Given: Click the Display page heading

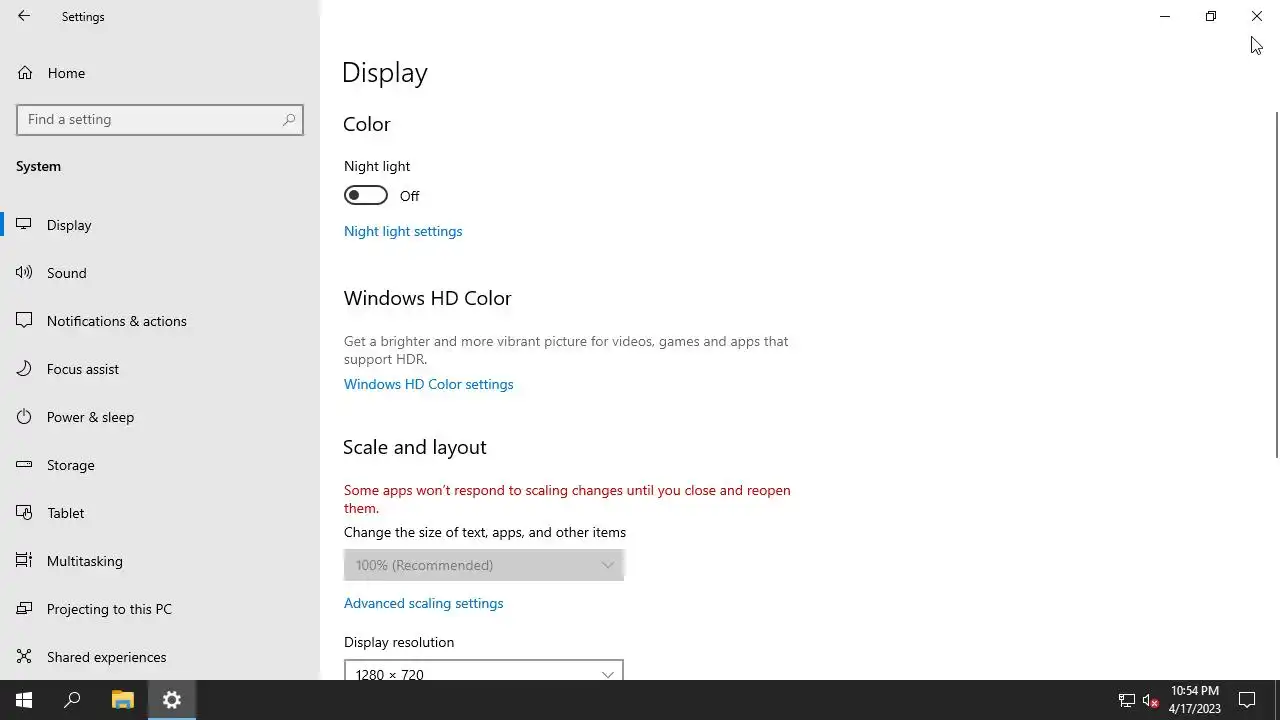Looking at the screenshot, I should pyautogui.click(x=385, y=73).
